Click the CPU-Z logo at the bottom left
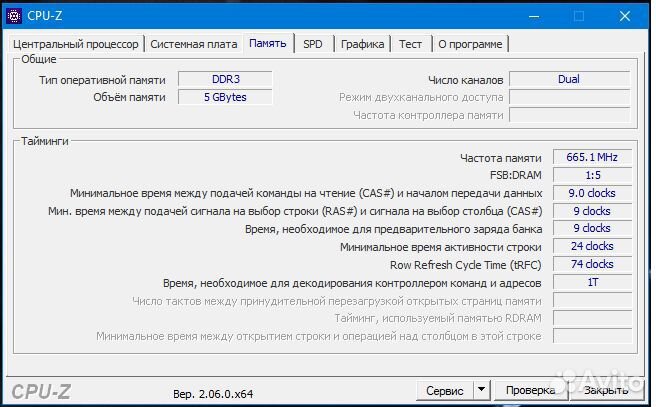 [41, 392]
